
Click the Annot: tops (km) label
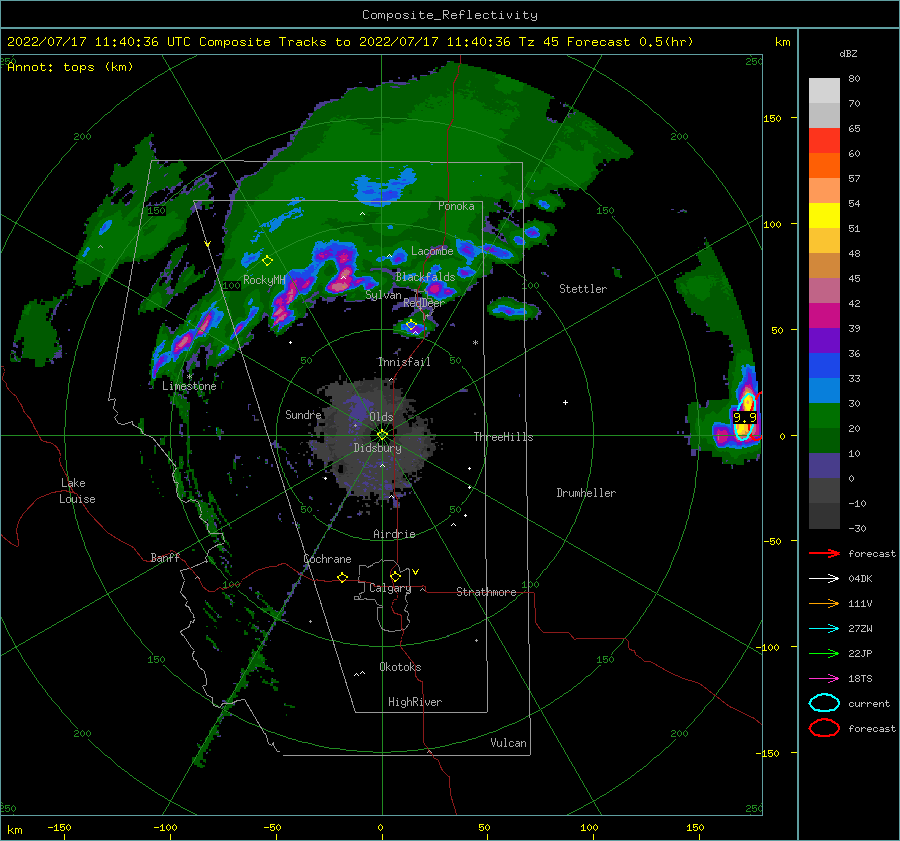70,67
